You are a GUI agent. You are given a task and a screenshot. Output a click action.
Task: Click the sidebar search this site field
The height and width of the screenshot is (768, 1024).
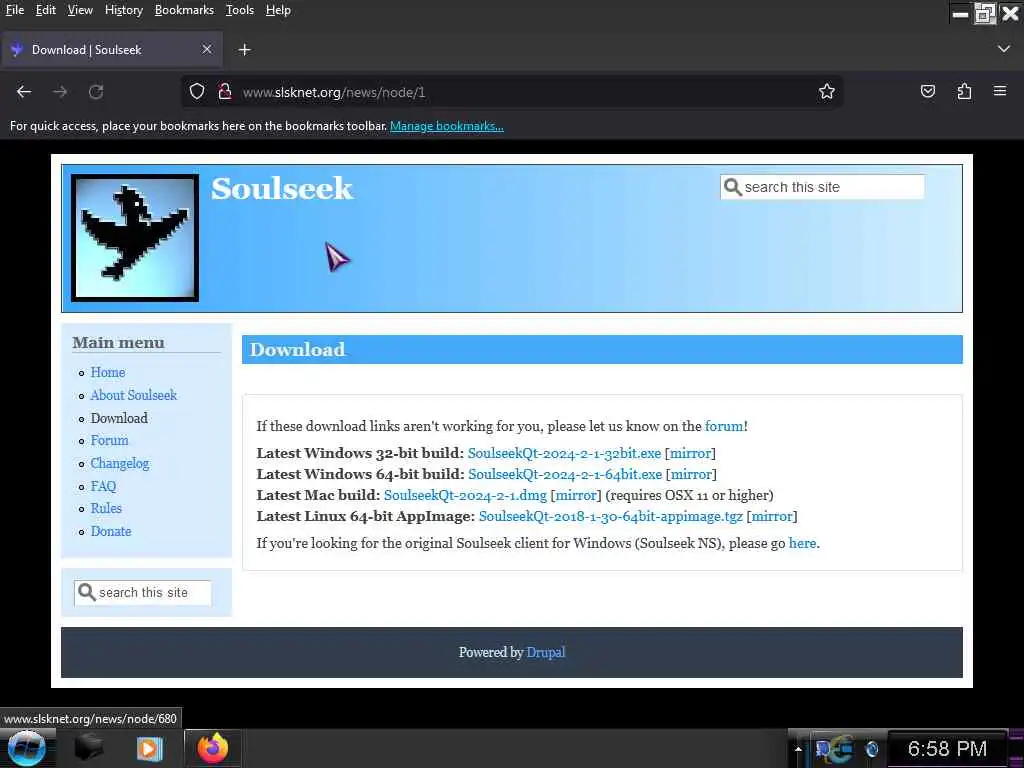click(142, 593)
